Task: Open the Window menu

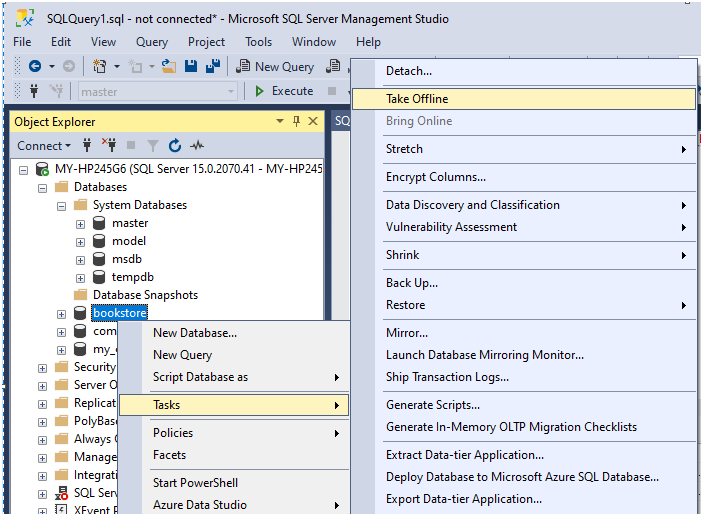Action: (x=314, y=42)
